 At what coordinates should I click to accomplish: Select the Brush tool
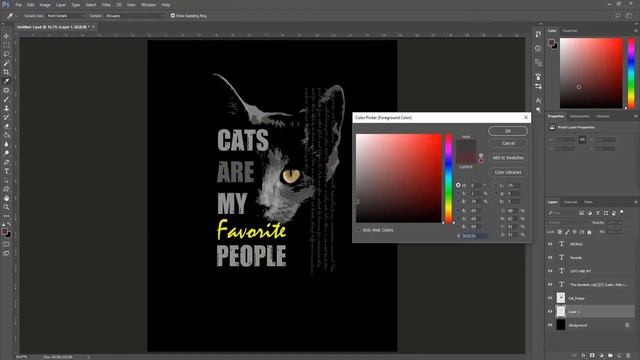[6, 99]
